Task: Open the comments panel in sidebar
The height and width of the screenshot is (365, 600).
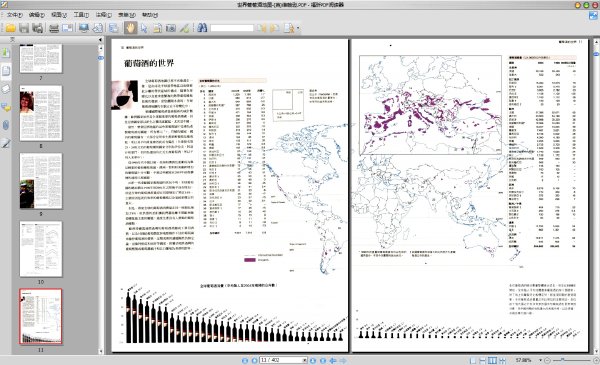Action: click(x=6, y=107)
